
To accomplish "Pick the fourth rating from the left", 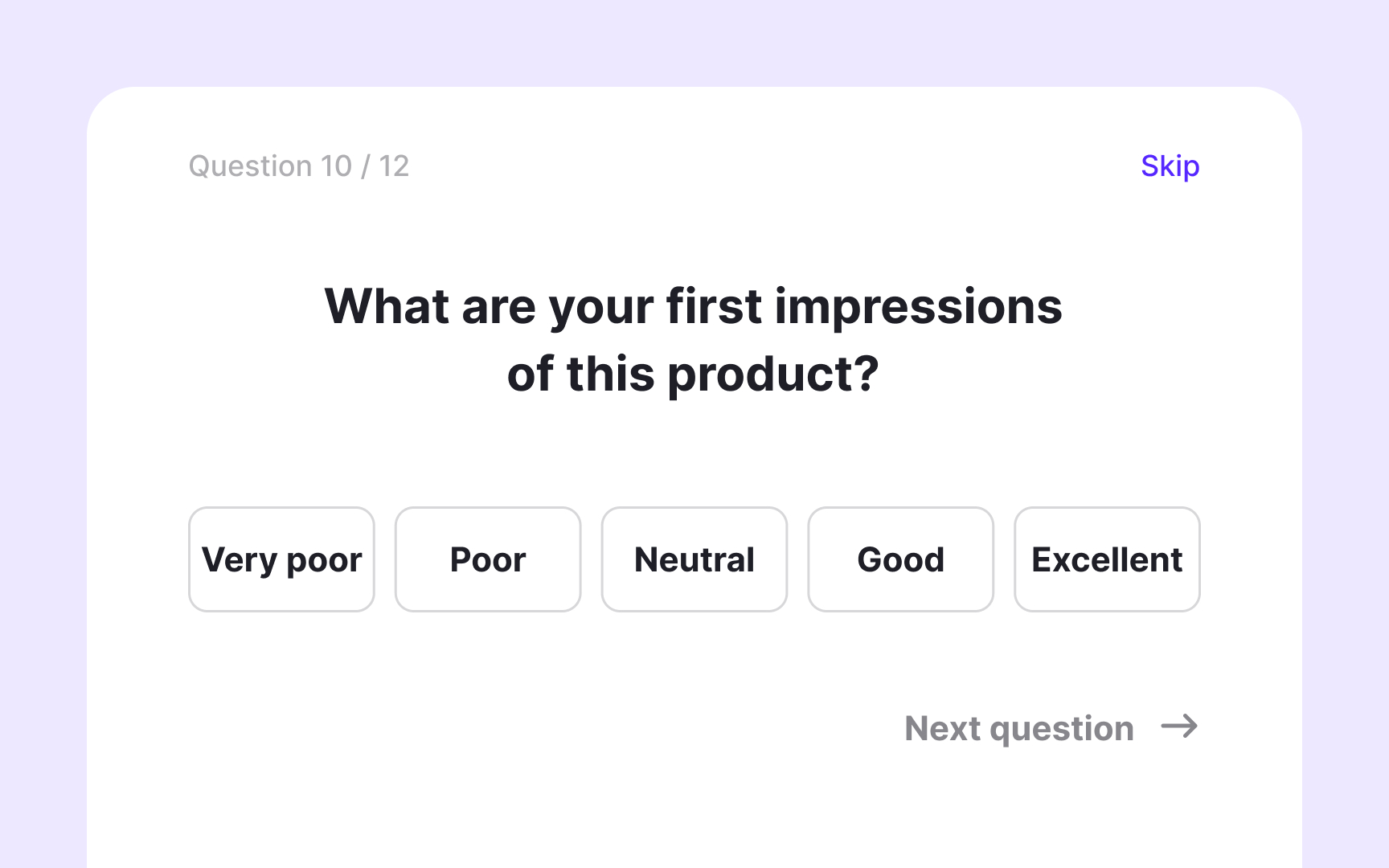I will 900,559.
